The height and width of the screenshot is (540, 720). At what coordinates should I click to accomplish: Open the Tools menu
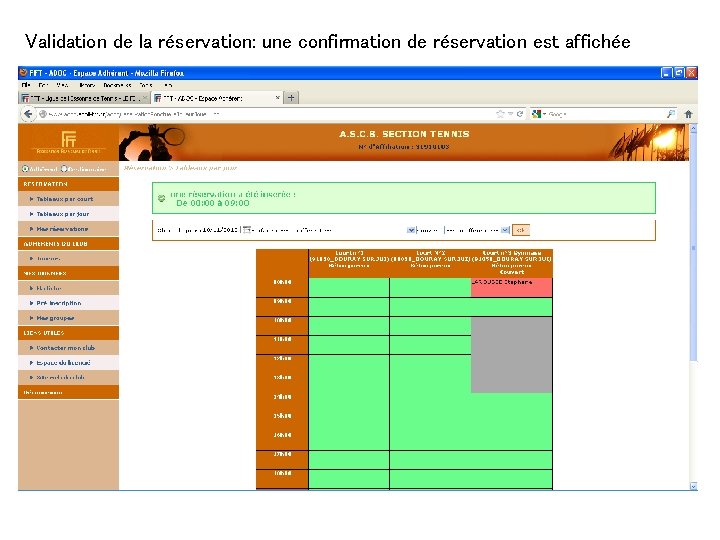tap(146, 85)
